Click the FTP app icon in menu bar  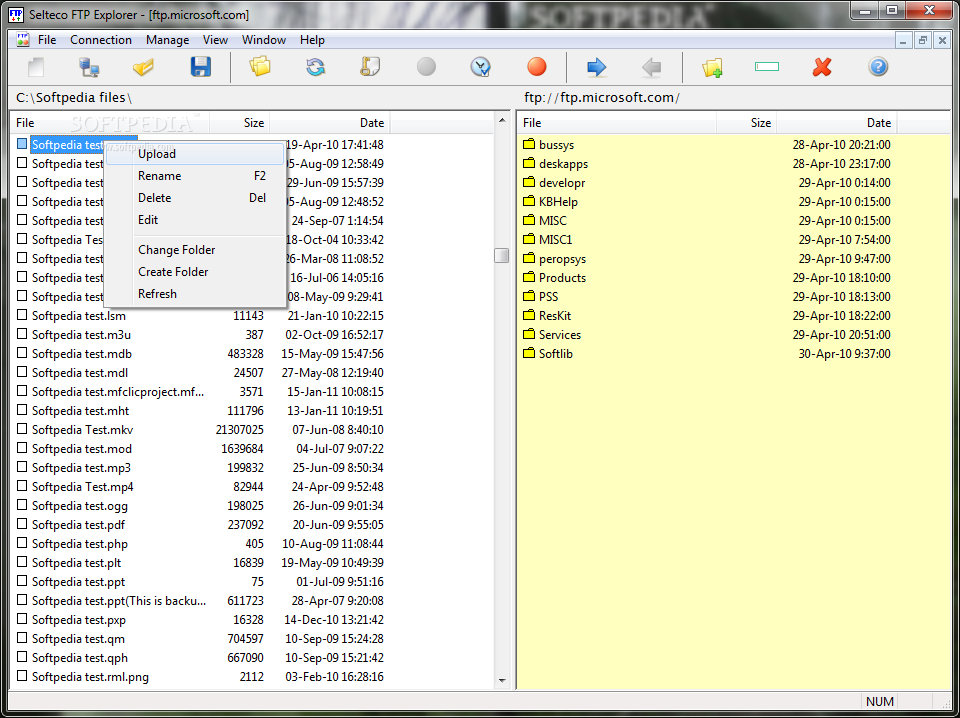[x=23, y=40]
